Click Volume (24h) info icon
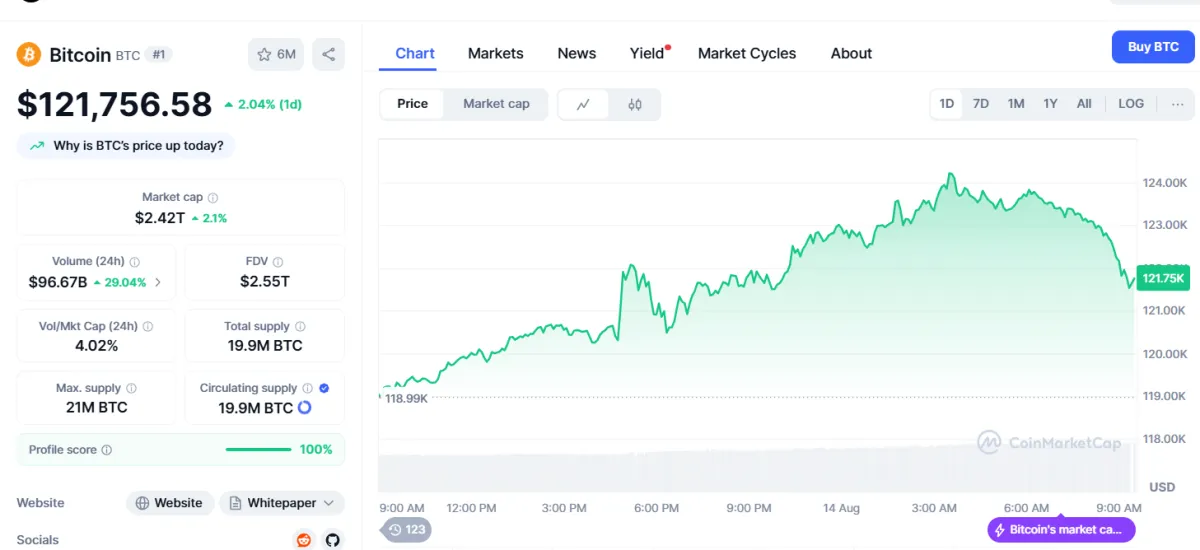This screenshot has height=550, width=1200. (x=135, y=262)
